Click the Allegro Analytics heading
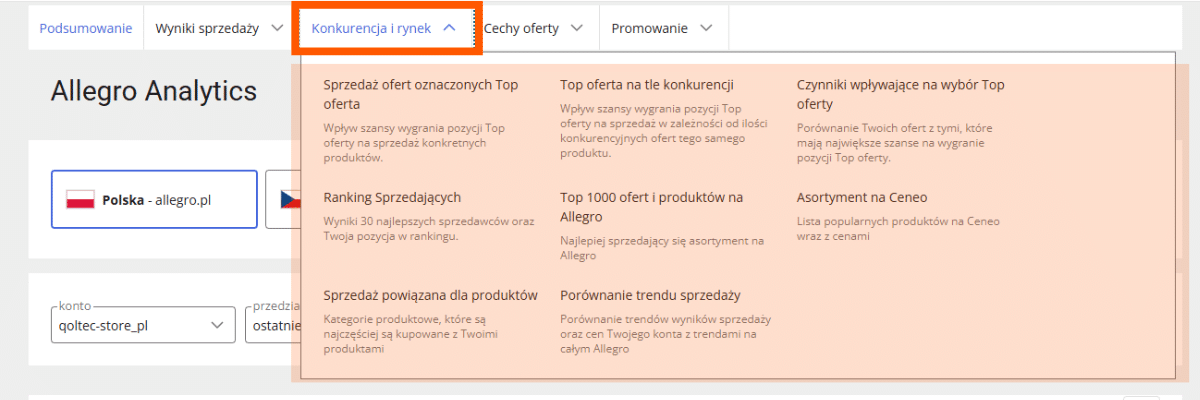 (154, 92)
